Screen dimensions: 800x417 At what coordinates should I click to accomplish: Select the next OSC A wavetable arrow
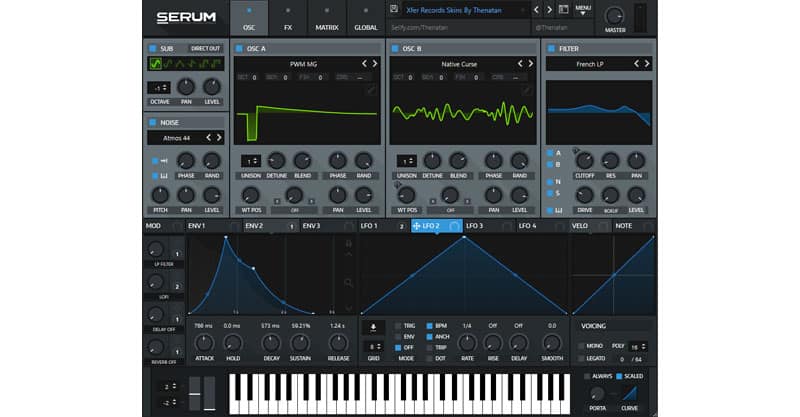[x=375, y=63]
